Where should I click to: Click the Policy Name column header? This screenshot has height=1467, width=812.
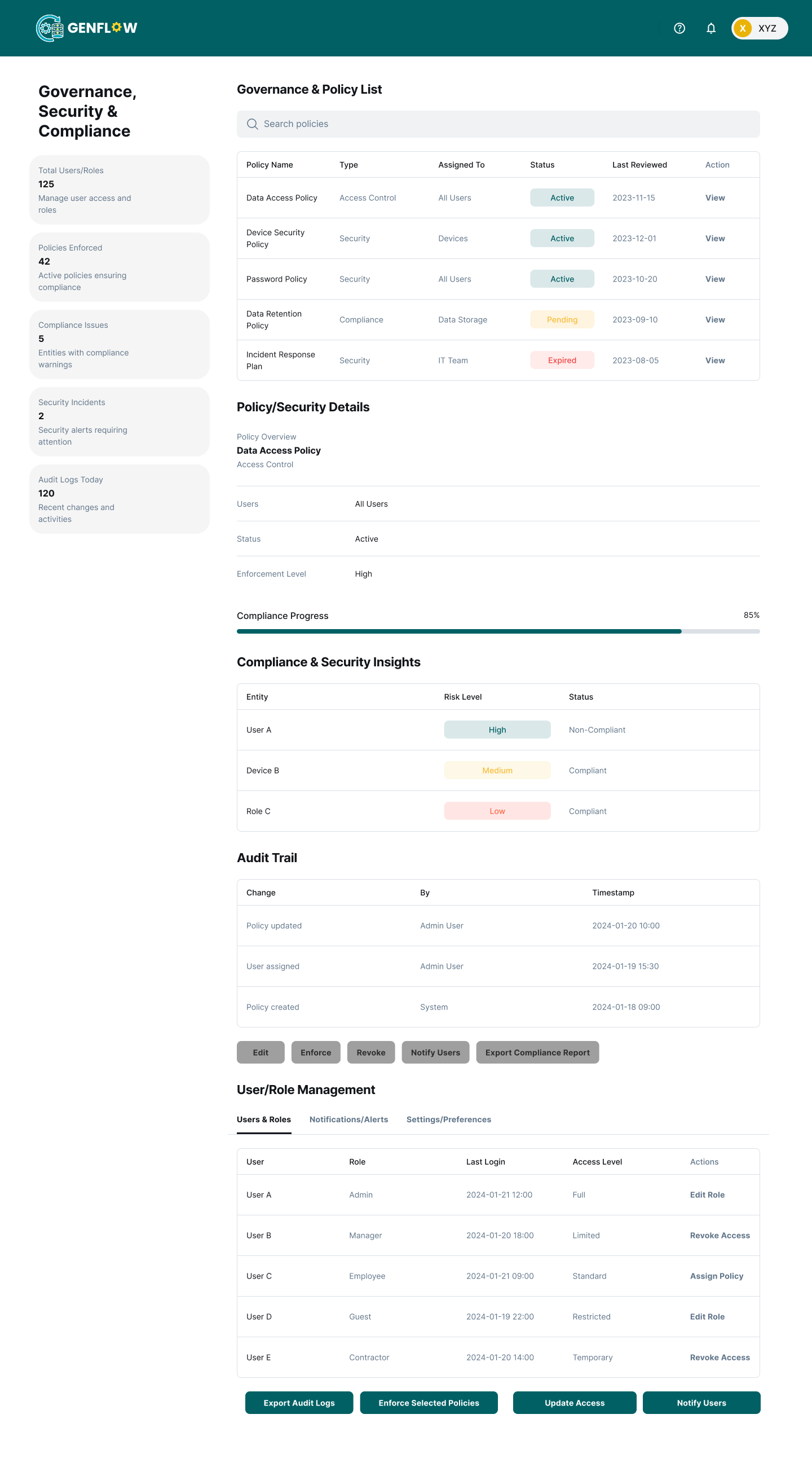point(270,165)
